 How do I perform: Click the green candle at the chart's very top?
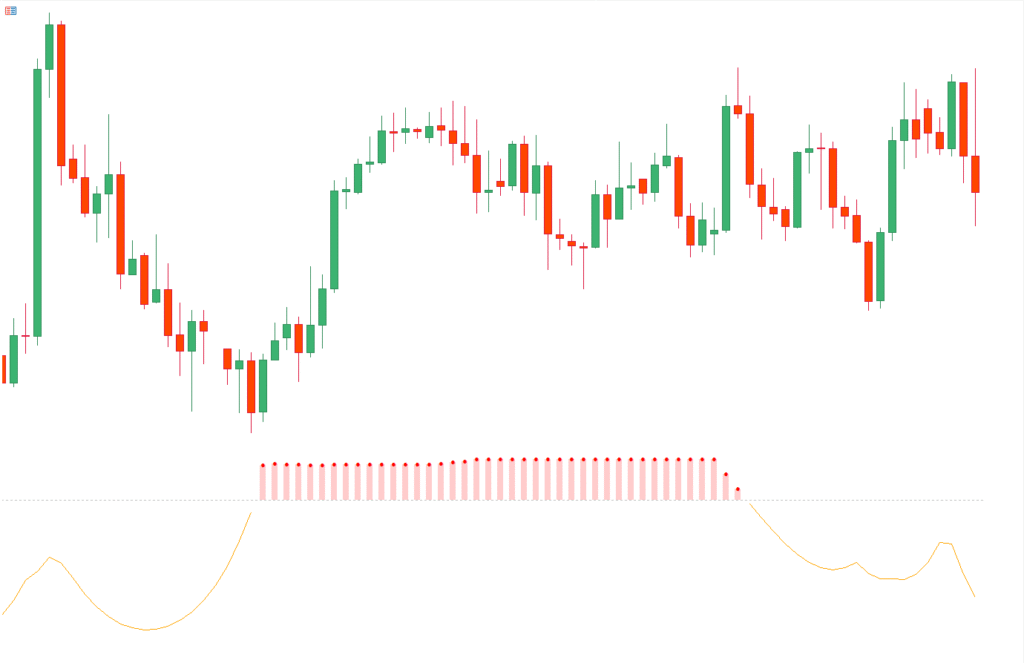(49, 47)
